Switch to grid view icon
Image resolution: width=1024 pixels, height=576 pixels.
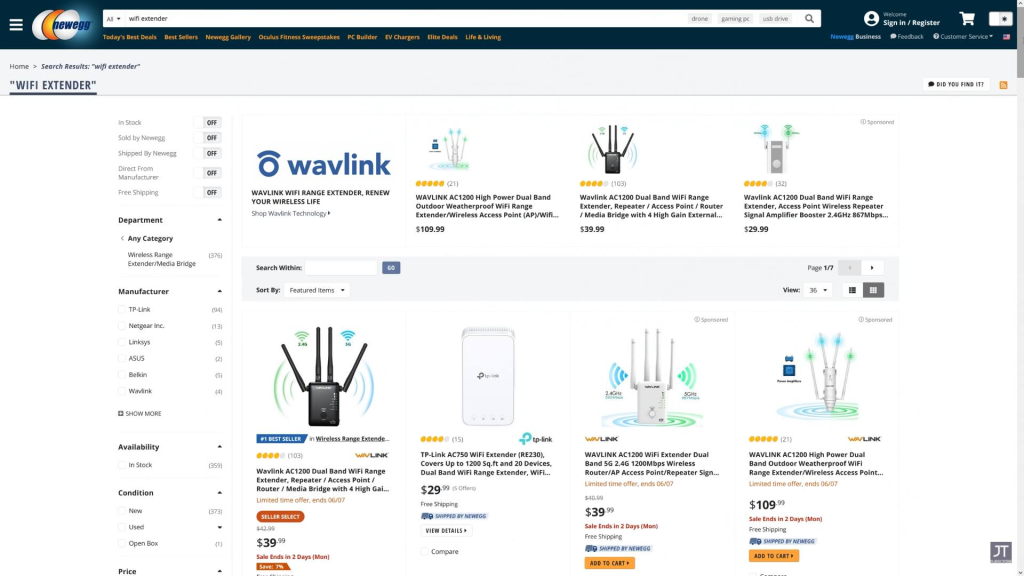873,290
